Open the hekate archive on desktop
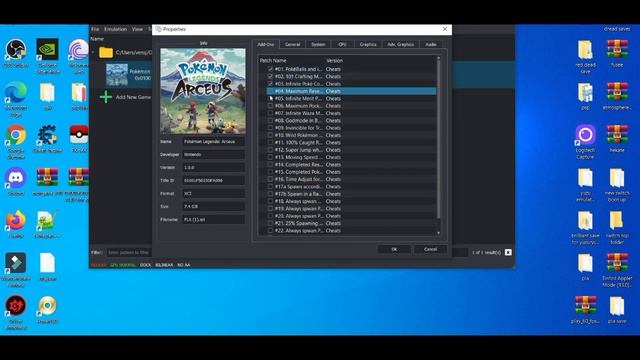Image resolution: width=640 pixels, height=360 pixels. coord(617,135)
